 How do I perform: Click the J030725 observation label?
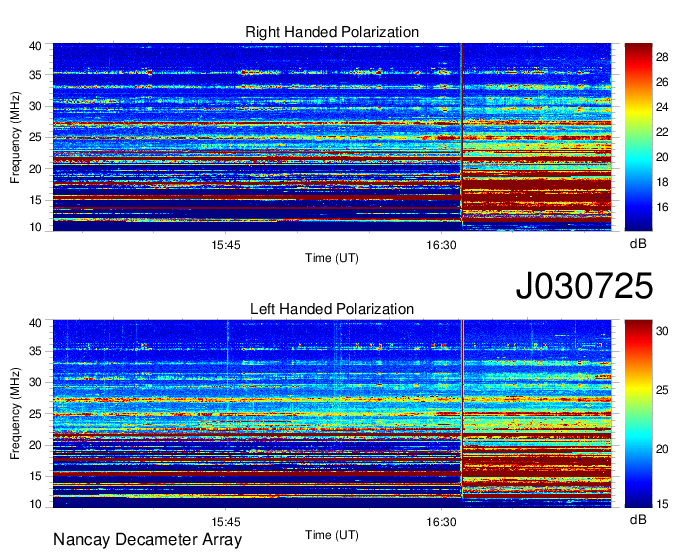tap(584, 285)
